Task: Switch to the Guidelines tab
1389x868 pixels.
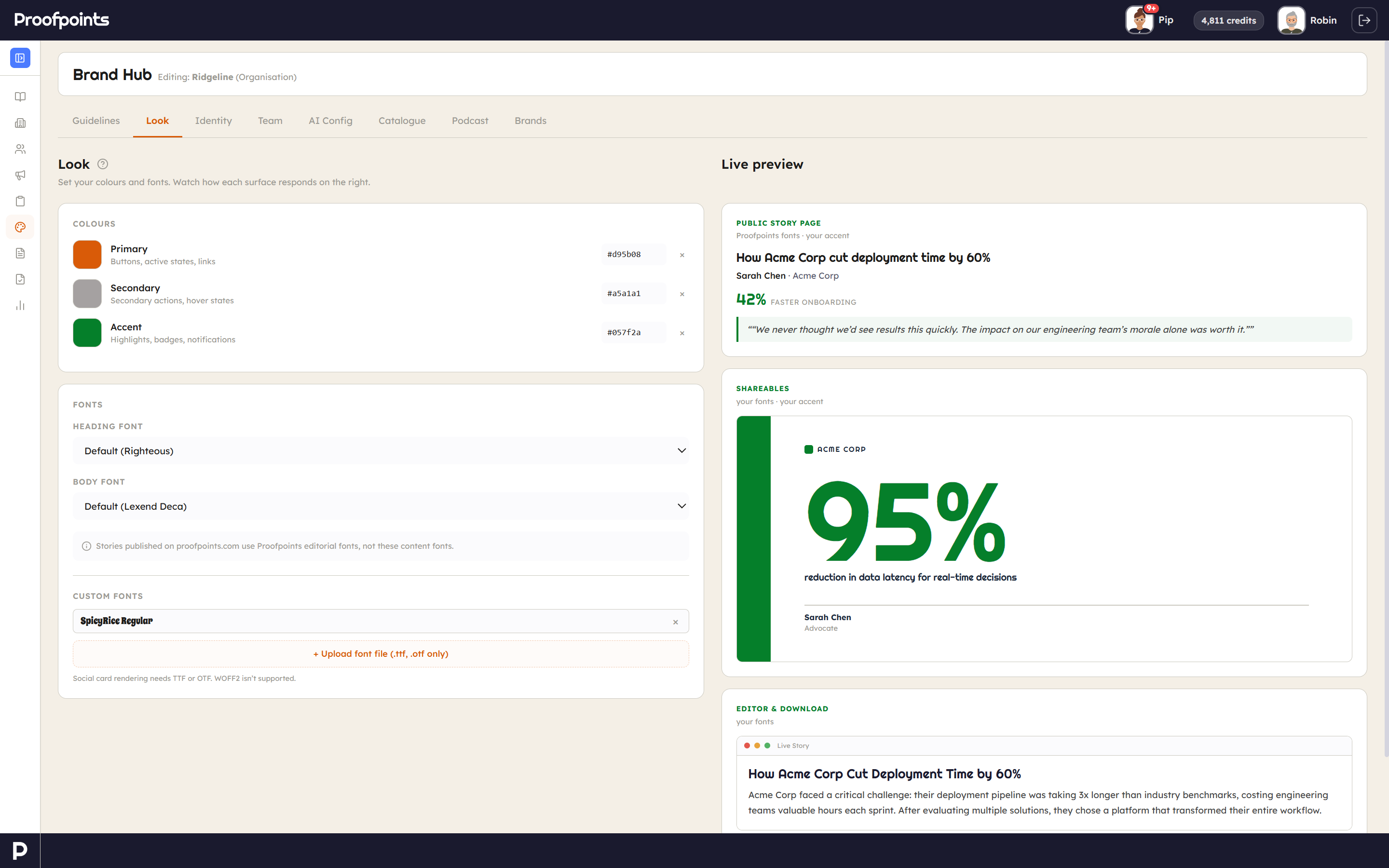Action: click(96, 121)
